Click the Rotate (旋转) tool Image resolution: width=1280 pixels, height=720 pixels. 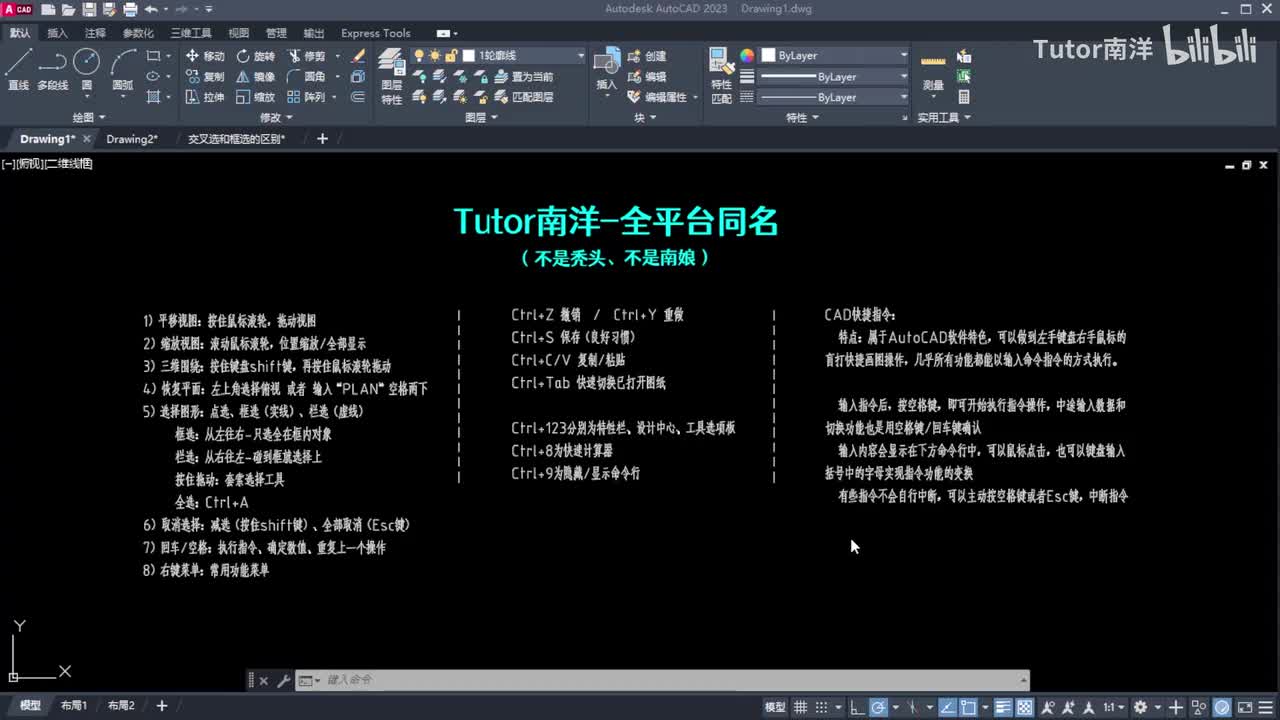[x=255, y=56]
